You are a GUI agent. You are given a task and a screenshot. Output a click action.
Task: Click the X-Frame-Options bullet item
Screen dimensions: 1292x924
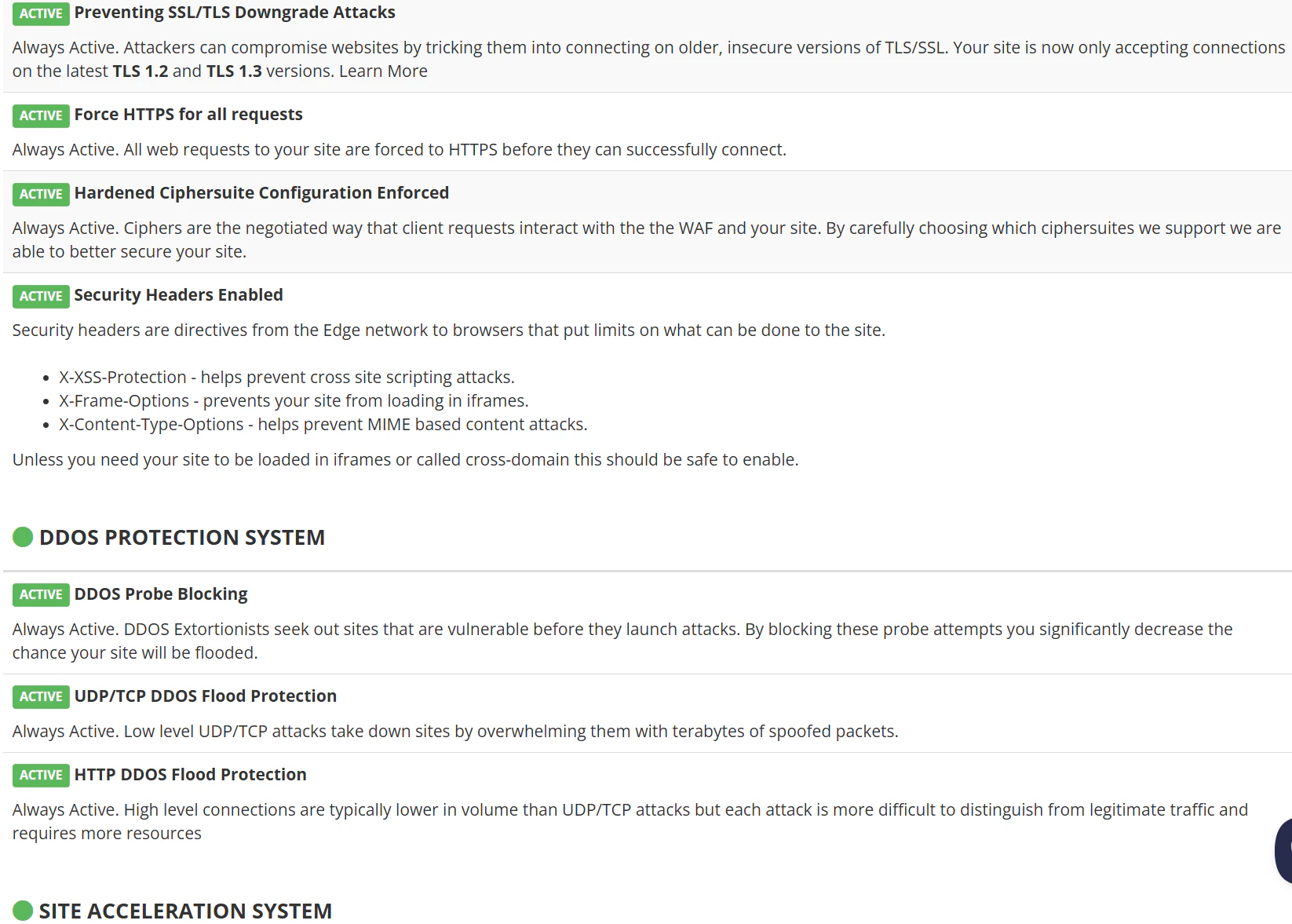pyautogui.click(x=294, y=401)
